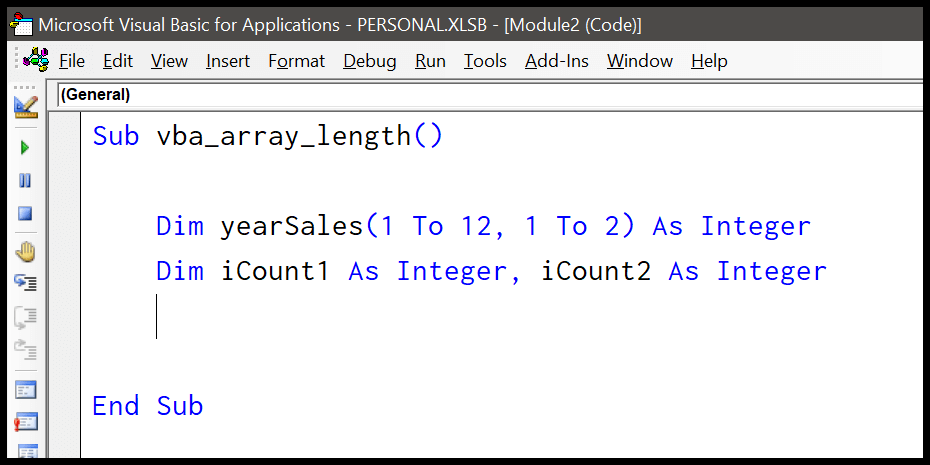Open the Window menu

tap(639, 61)
